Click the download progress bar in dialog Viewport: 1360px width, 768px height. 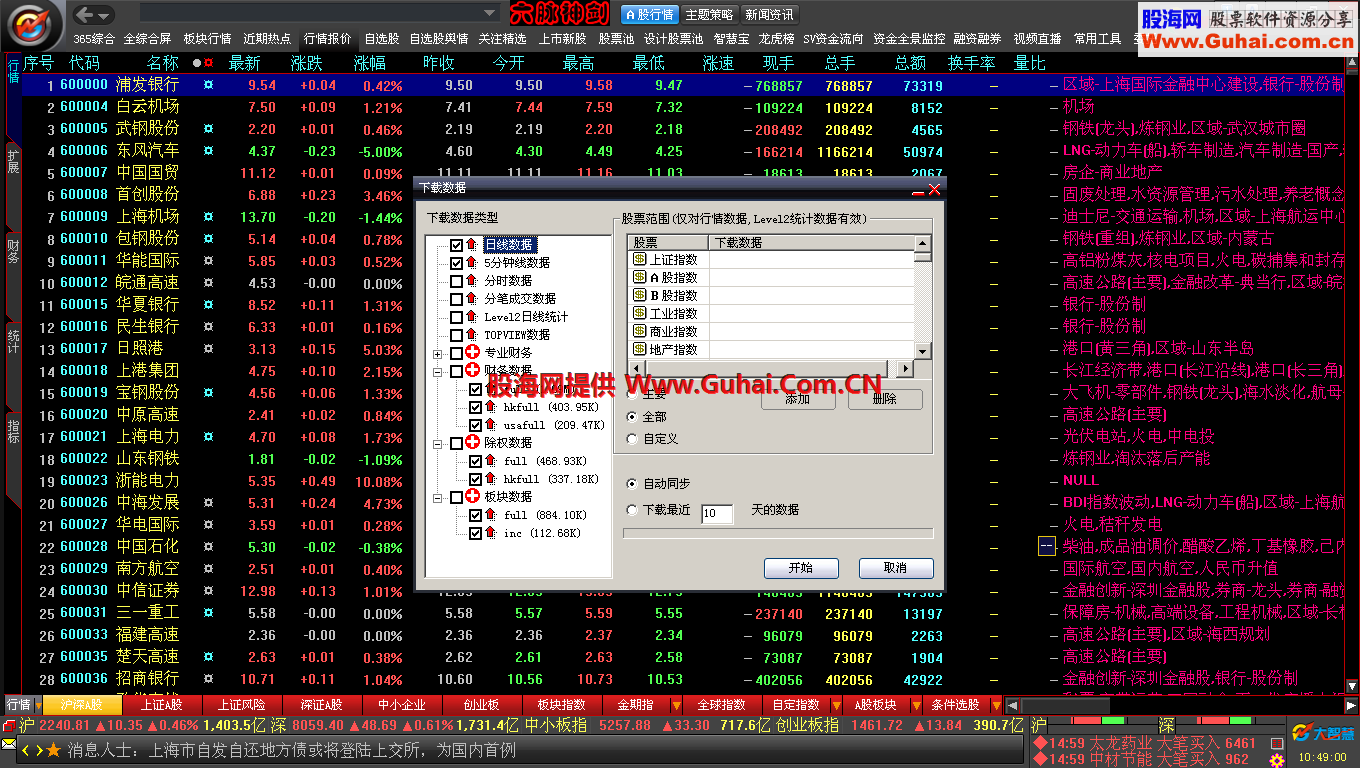click(x=778, y=534)
